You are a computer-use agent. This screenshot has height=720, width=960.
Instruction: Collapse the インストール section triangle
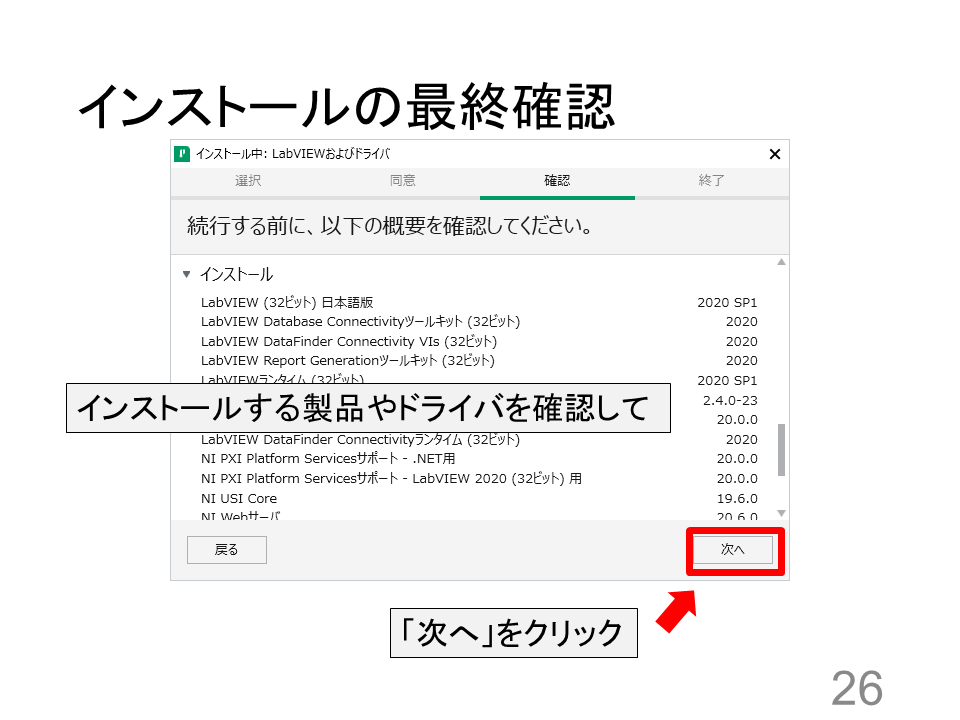click(x=187, y=274)
